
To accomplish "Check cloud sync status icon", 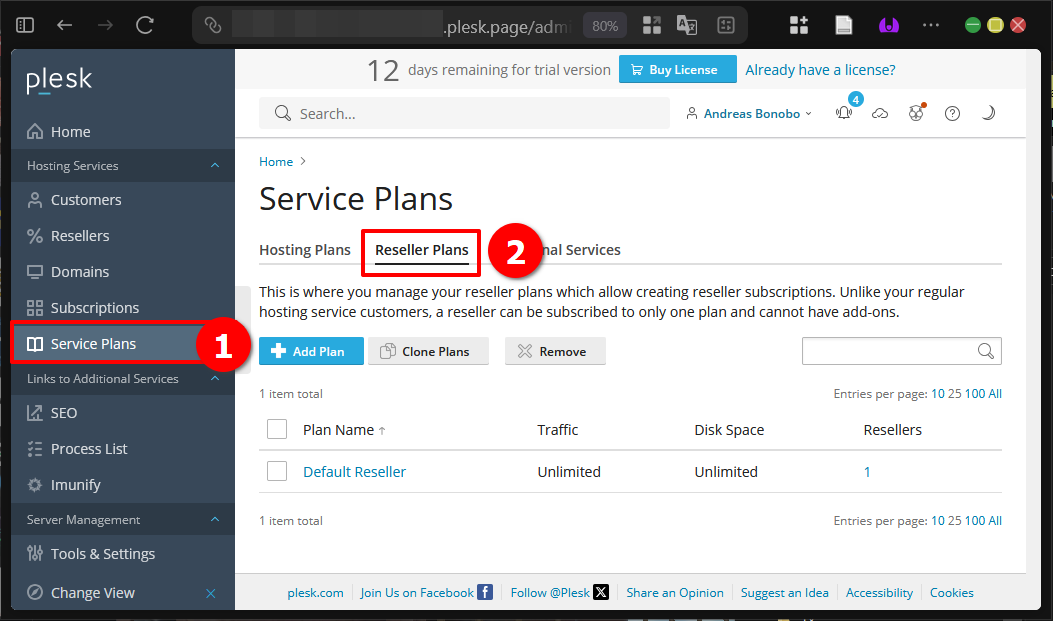I will [x=880, y=113].
